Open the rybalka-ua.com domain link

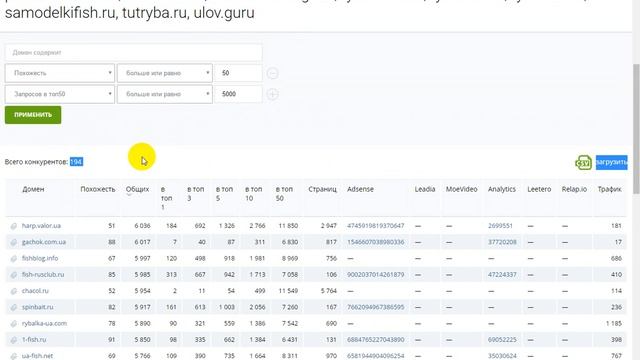(44, 323)
